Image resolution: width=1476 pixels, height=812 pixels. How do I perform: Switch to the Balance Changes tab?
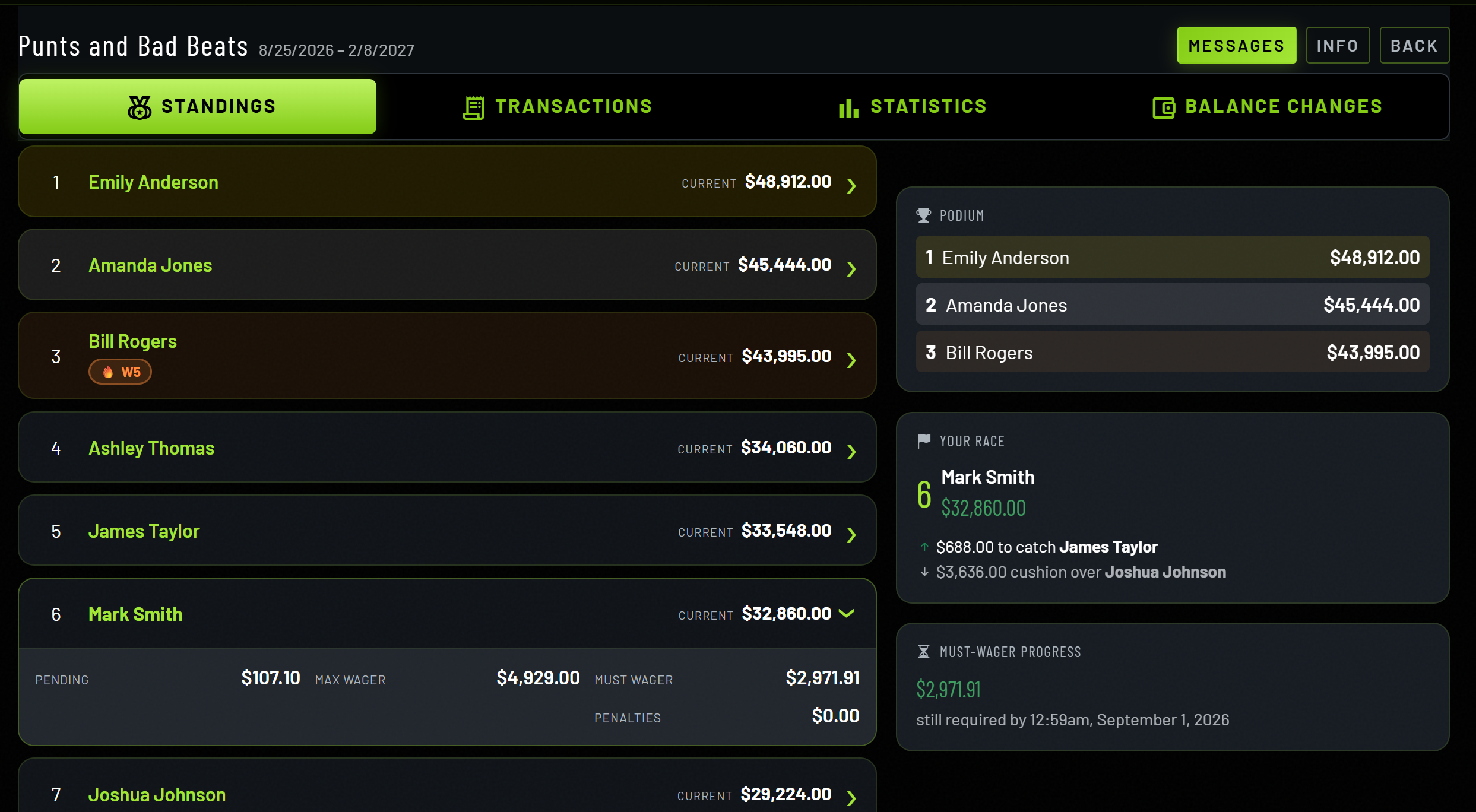(x=1268, y=106)
